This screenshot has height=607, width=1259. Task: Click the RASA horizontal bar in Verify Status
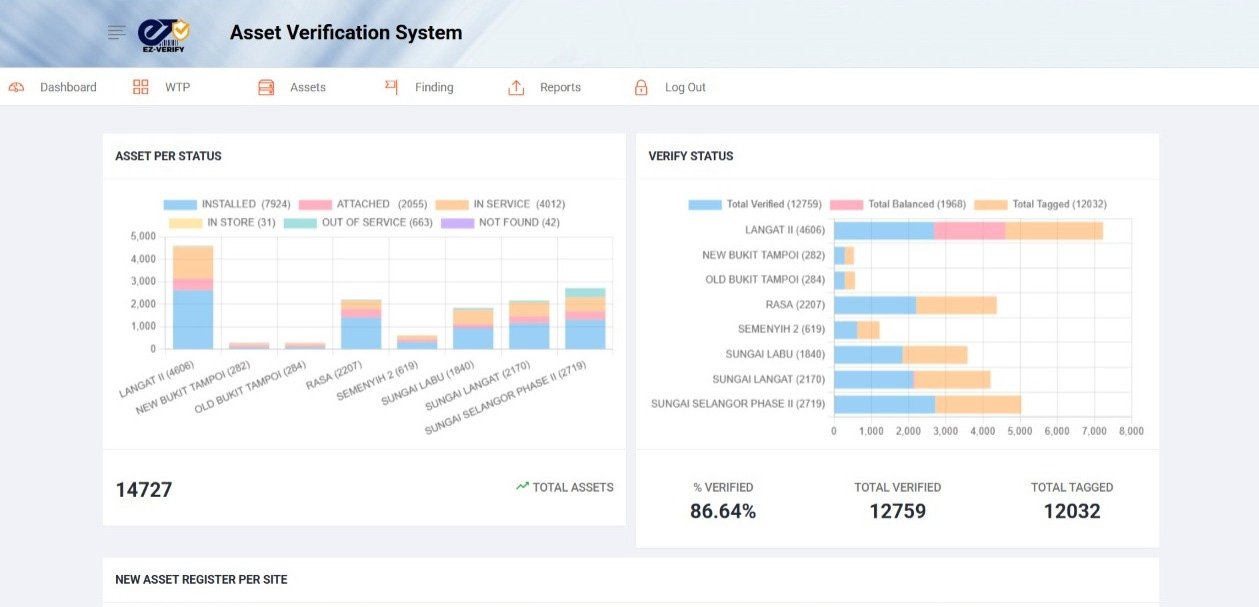pos(915,305)
